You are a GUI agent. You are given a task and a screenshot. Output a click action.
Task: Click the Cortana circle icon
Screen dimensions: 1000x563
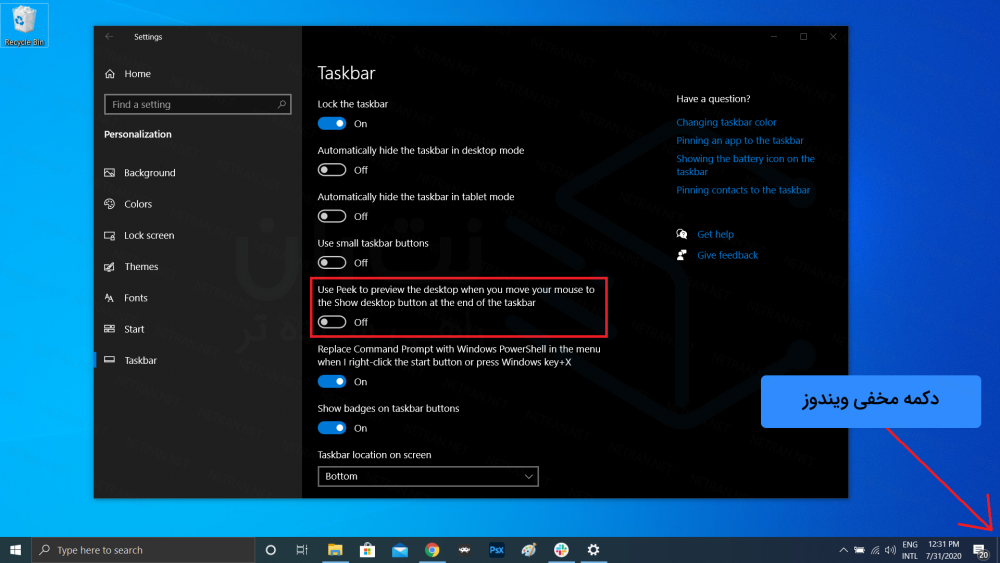(x=270, y=550)
